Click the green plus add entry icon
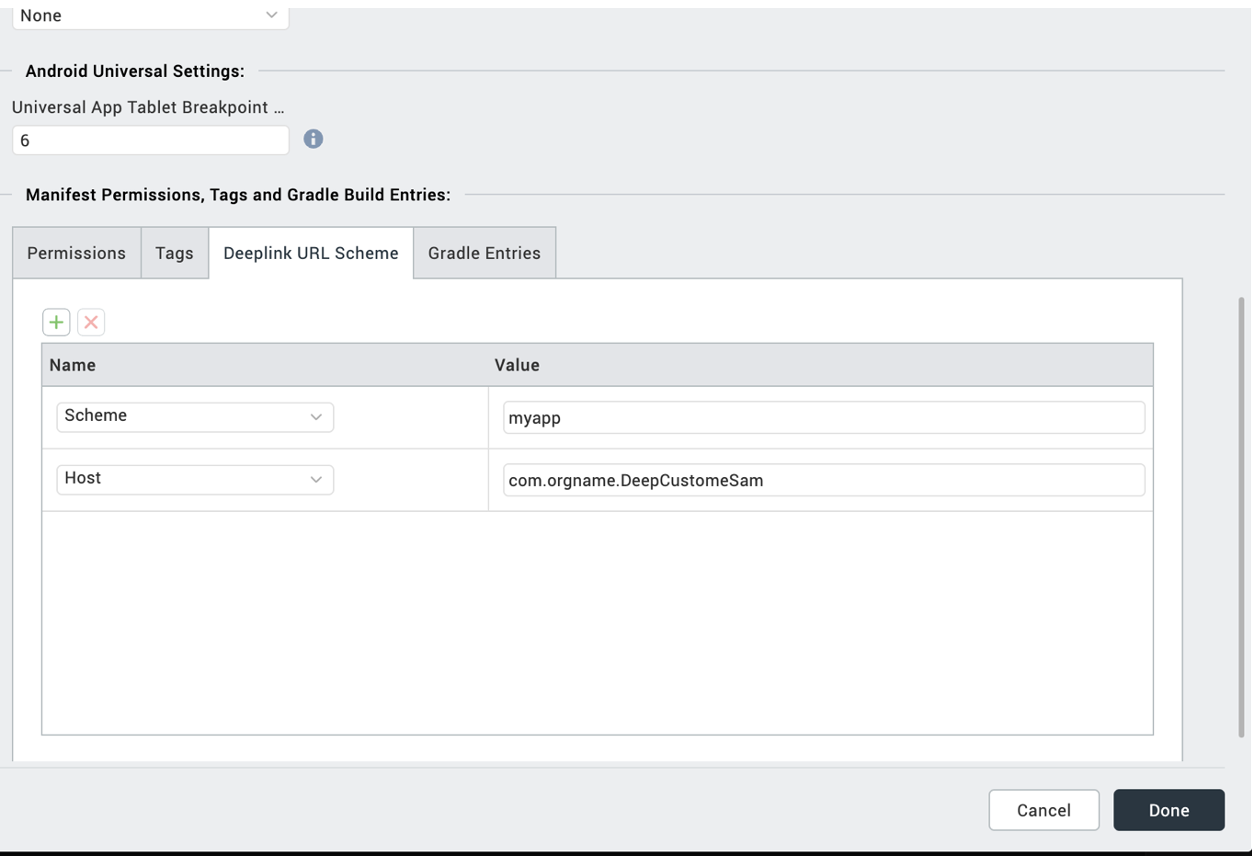1252x866 pixels. pyautogui.click(x=56, y=322)
